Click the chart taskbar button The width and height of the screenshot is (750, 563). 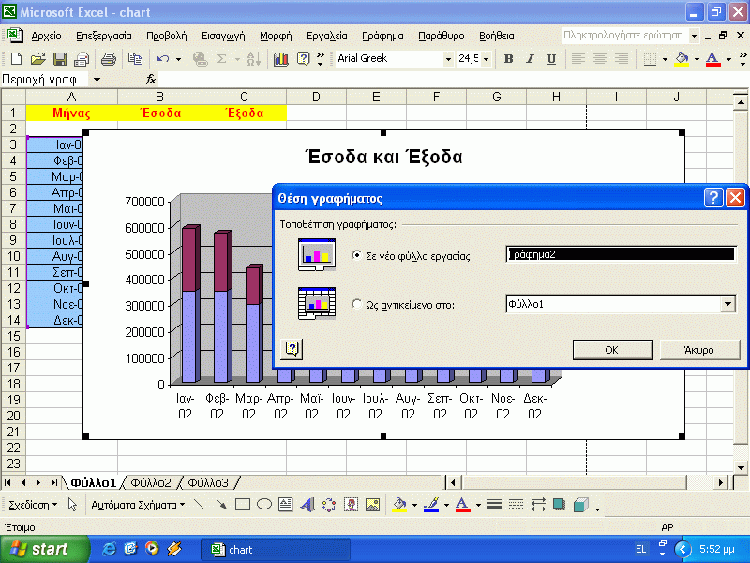[276, 550]
